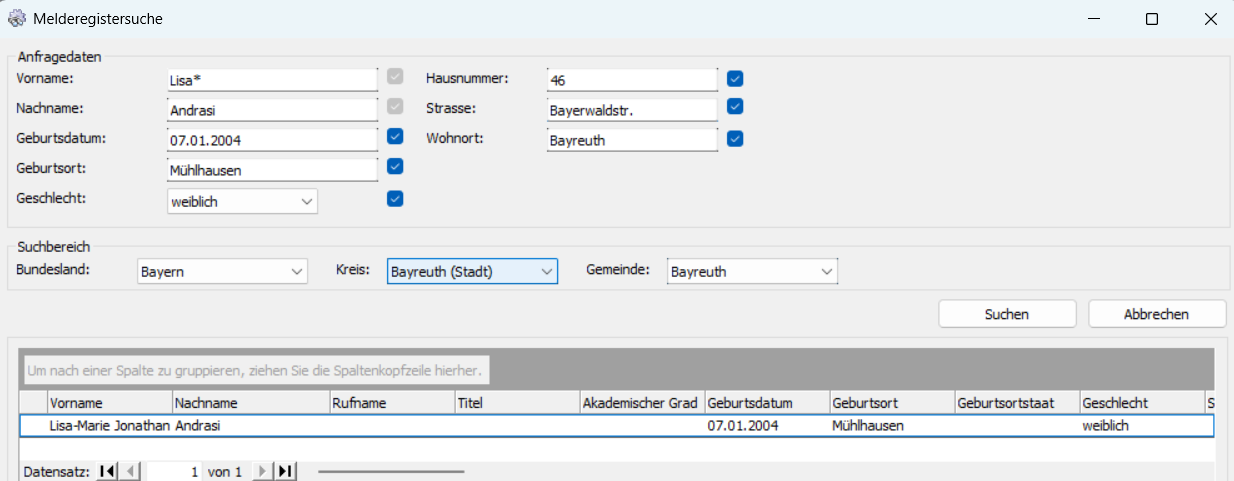Uncheck the Geburtsdatum checkbox
Image resolution: width=1234 pixels, height=481 pixels.
(395, 136)
